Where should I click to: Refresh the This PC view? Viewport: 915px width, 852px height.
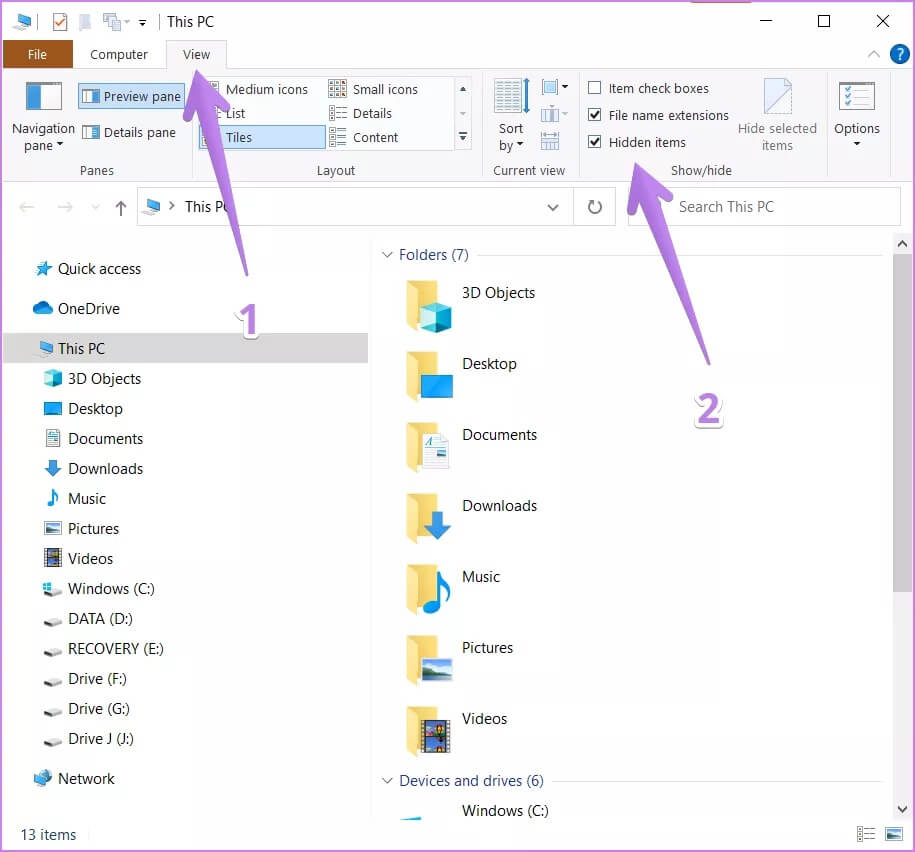(594, 207)
